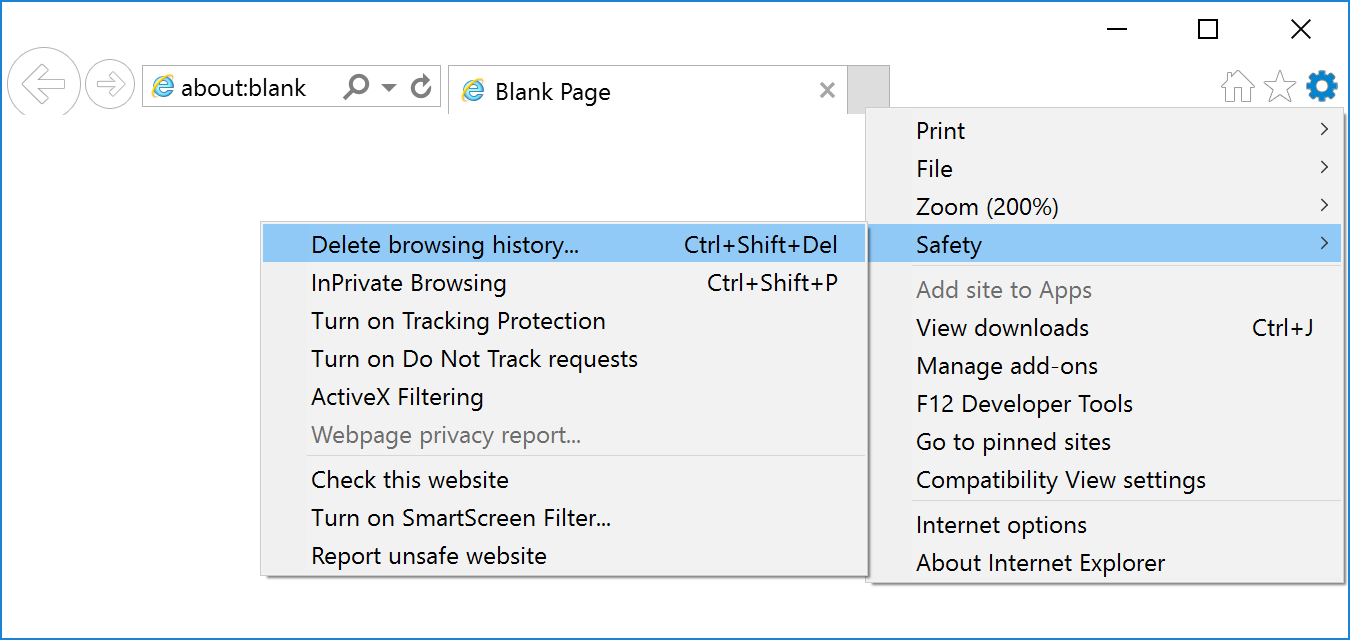The width and height of the screenshot is (1350, 640).
Task: Maximize the Internet Explorer window
Action: point(1208,30)
